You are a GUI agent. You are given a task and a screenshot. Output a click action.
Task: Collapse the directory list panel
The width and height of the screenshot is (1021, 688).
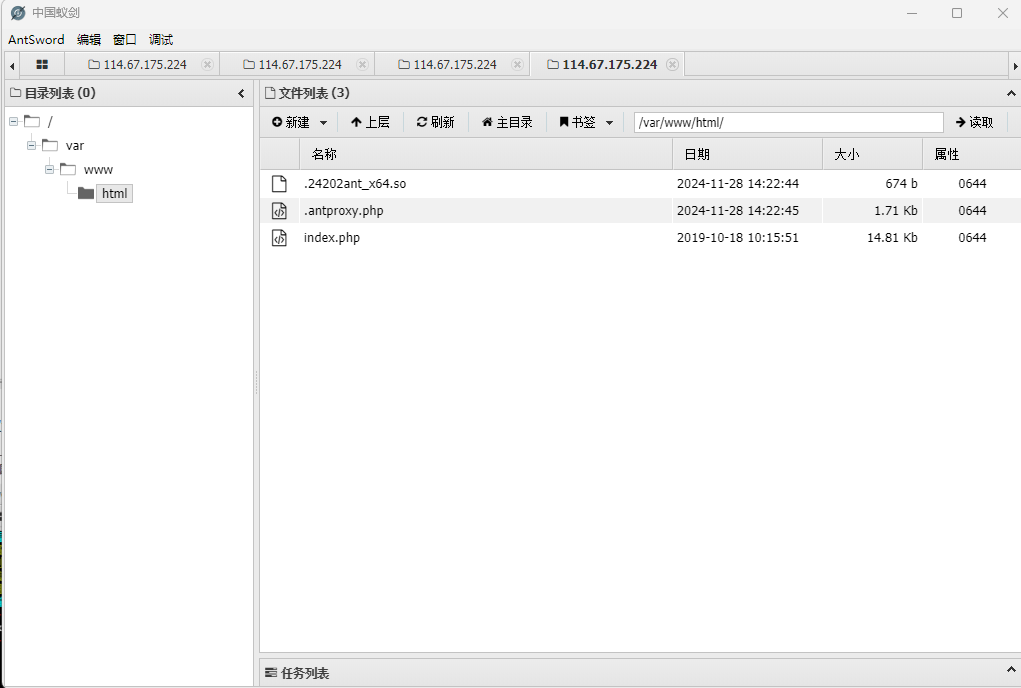(241, 93)
